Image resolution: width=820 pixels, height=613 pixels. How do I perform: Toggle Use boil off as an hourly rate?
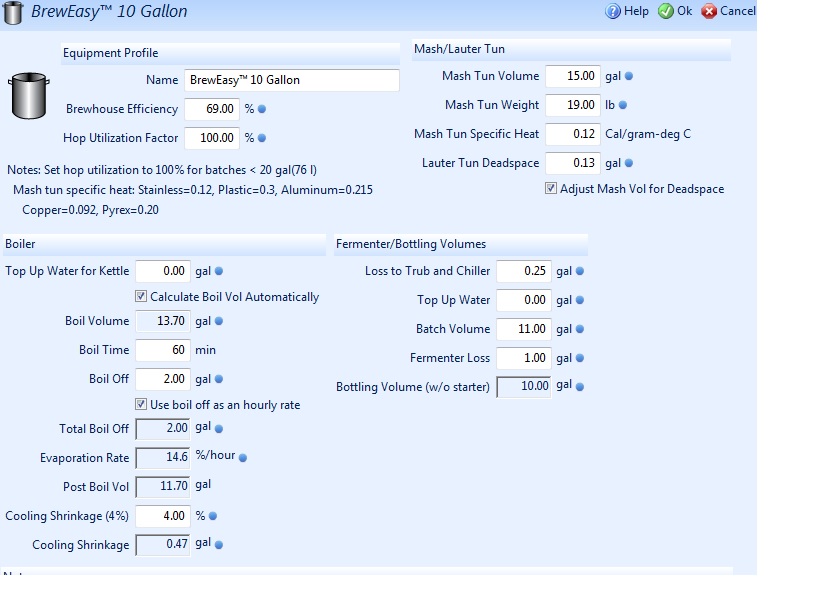click(141, 404)
